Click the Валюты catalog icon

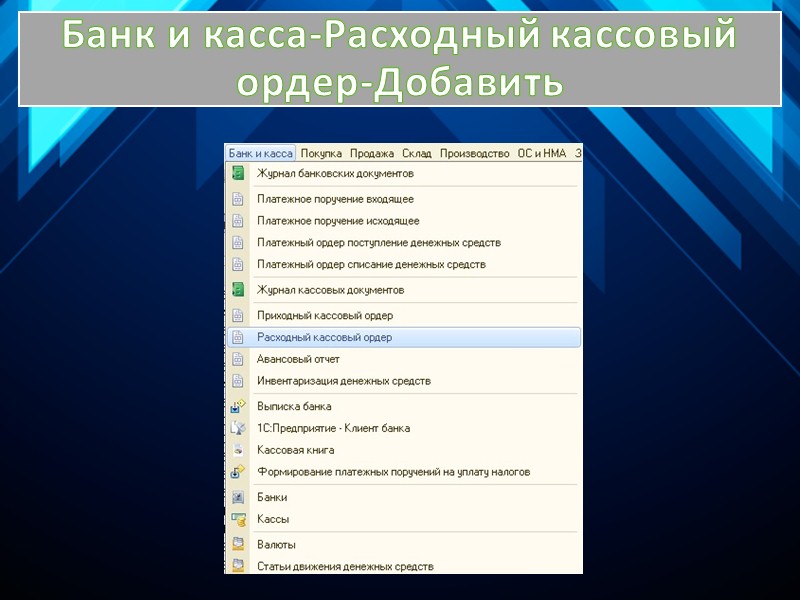coord(238,544)
